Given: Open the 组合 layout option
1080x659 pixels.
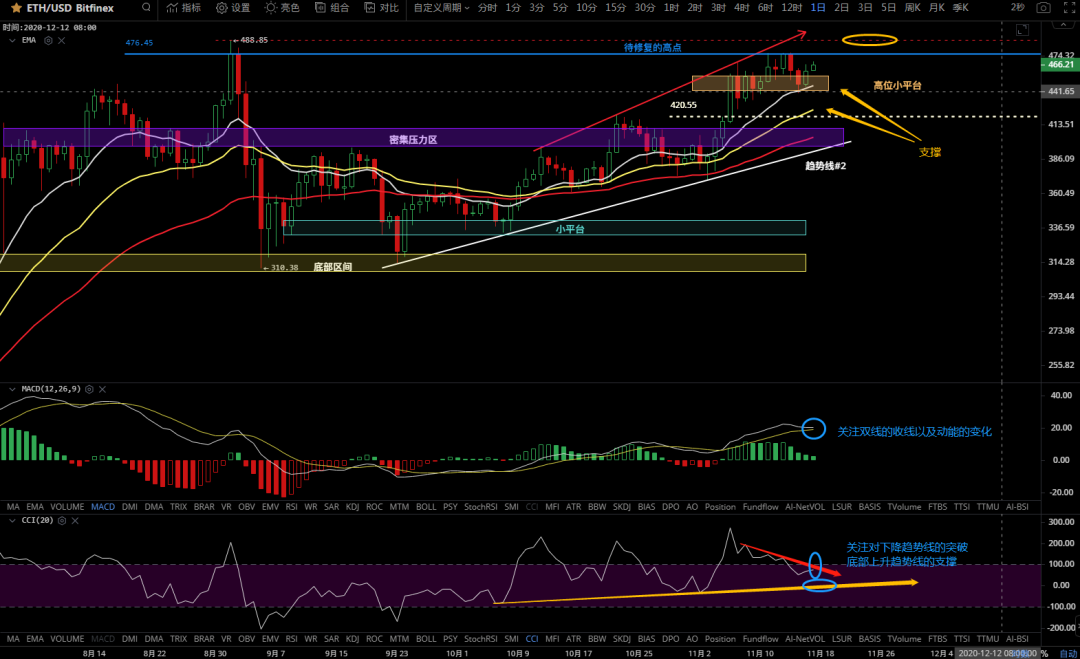Looking at the screenshot, I should (332, 8).
